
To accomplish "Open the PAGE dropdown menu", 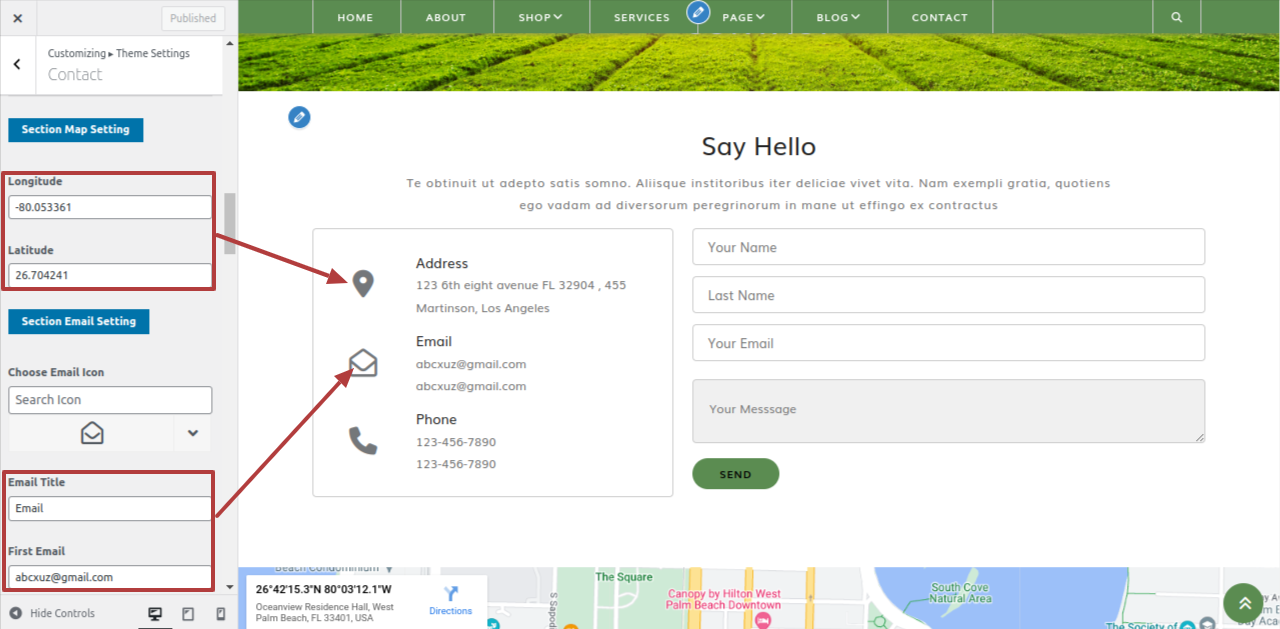I will pos(743,17).
